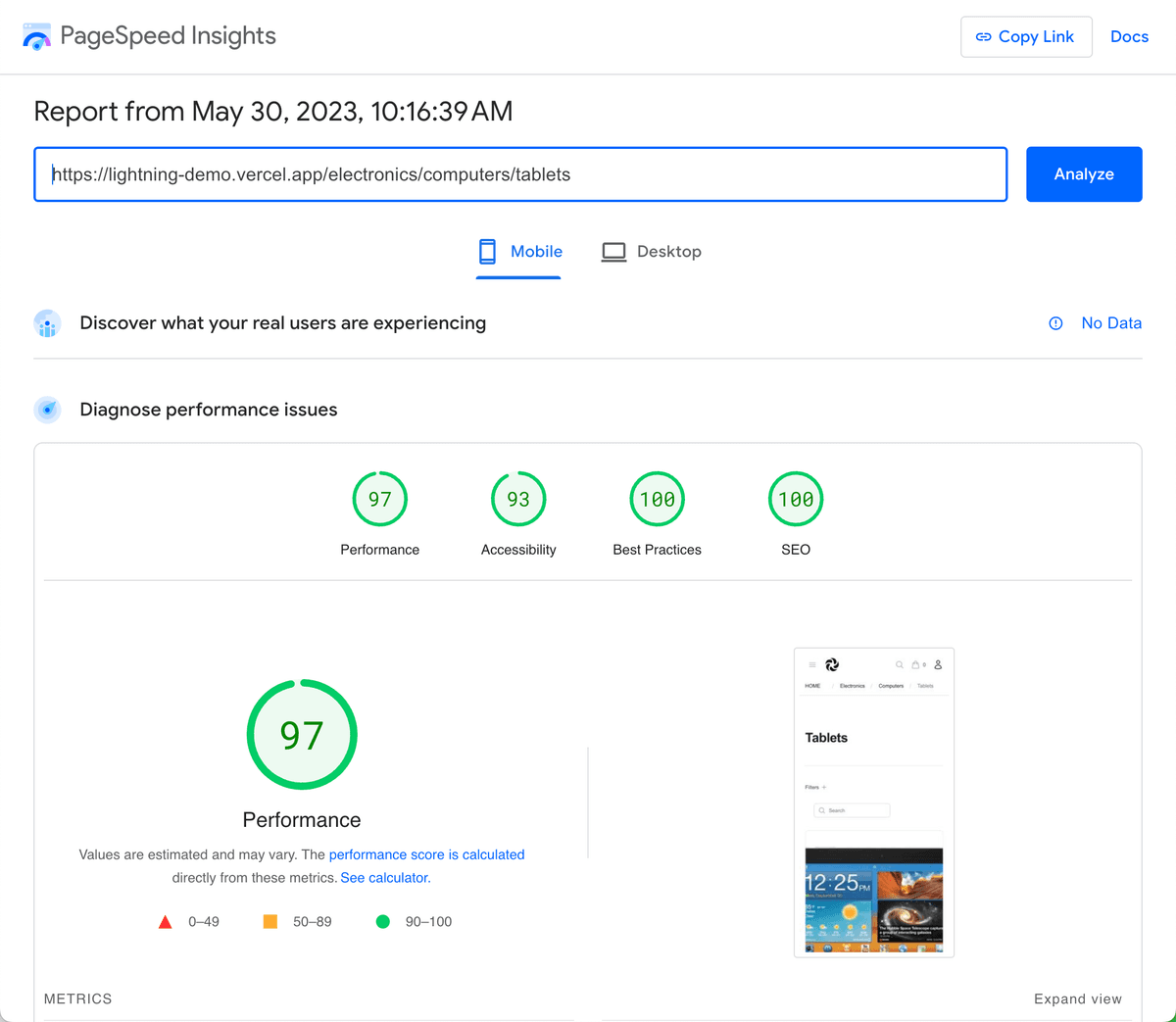Click the '90–100' legend text
The image size is (1176, 1022).
428,922
